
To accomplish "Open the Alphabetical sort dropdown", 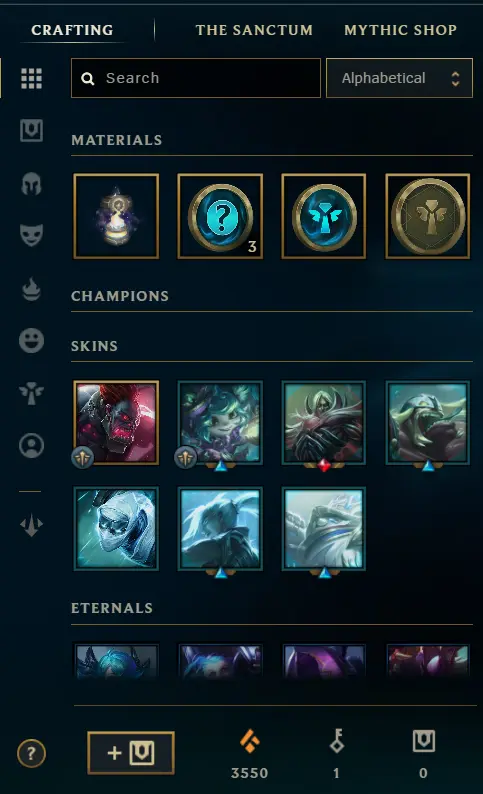I will (399, 78).
